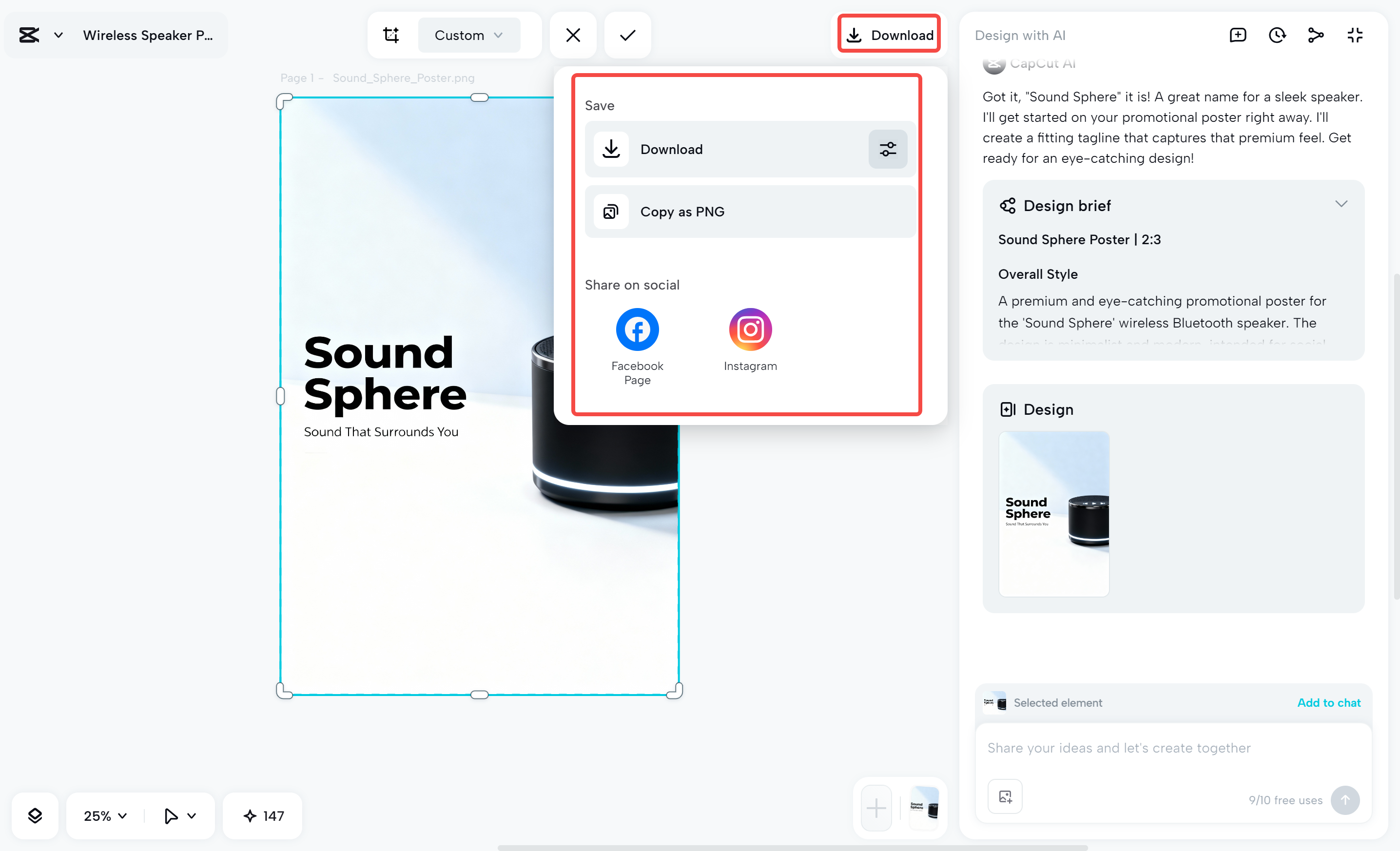Click the Design section heading icon
This screenshot has height=851, width=1400.
click(1008, 409)
